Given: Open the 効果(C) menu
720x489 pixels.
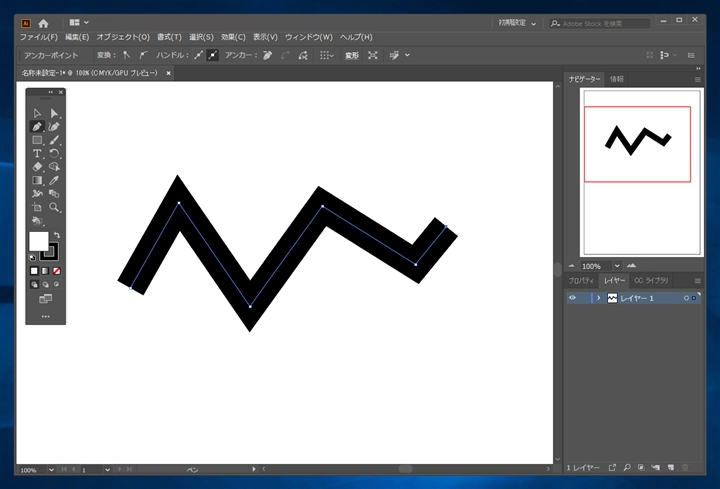Looking at the screenshot, I should pos(233,37).
